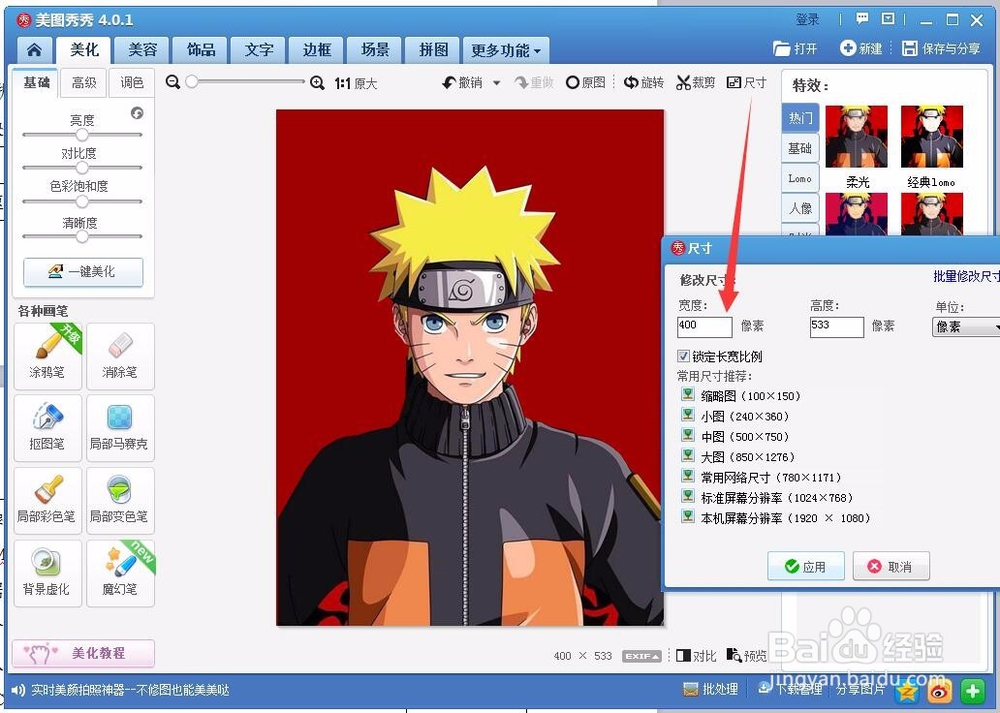Click the 一键美化 button
This screenshot has height=713, width=1000.
coord(83,272)
